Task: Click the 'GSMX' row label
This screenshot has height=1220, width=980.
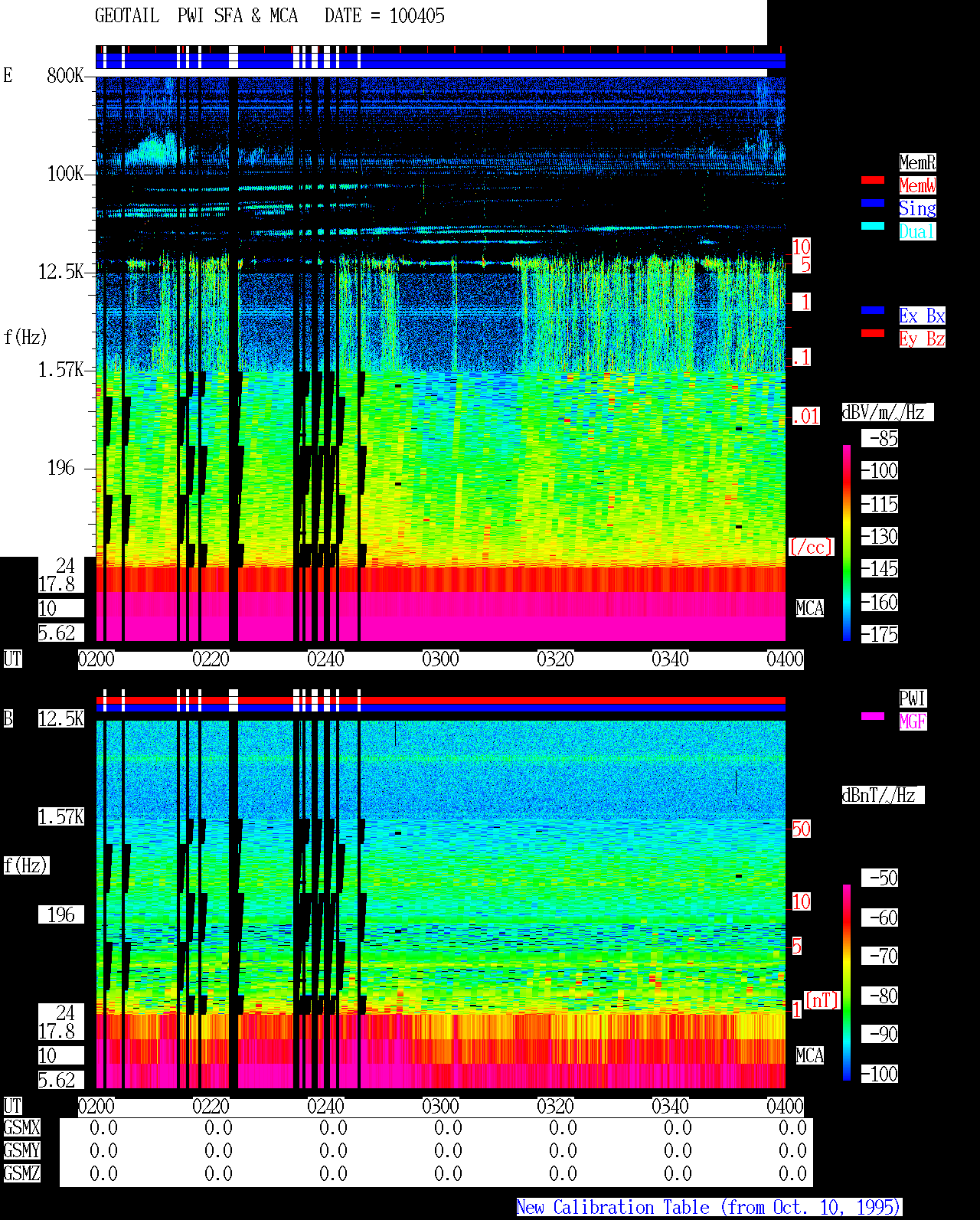Action: (x=21, y=1127)
